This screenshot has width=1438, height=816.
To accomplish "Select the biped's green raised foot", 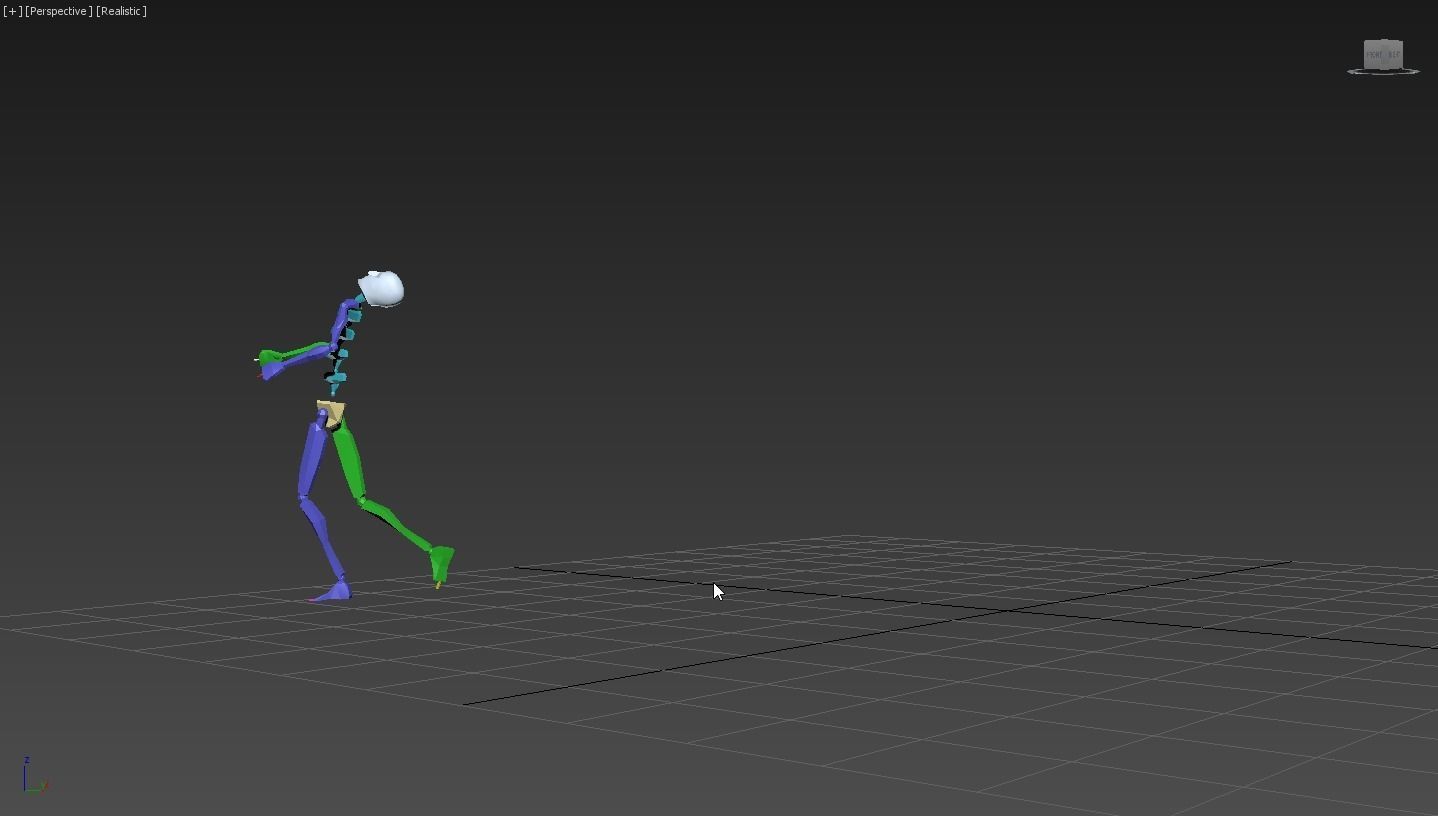I will click(x=442, y=563).
